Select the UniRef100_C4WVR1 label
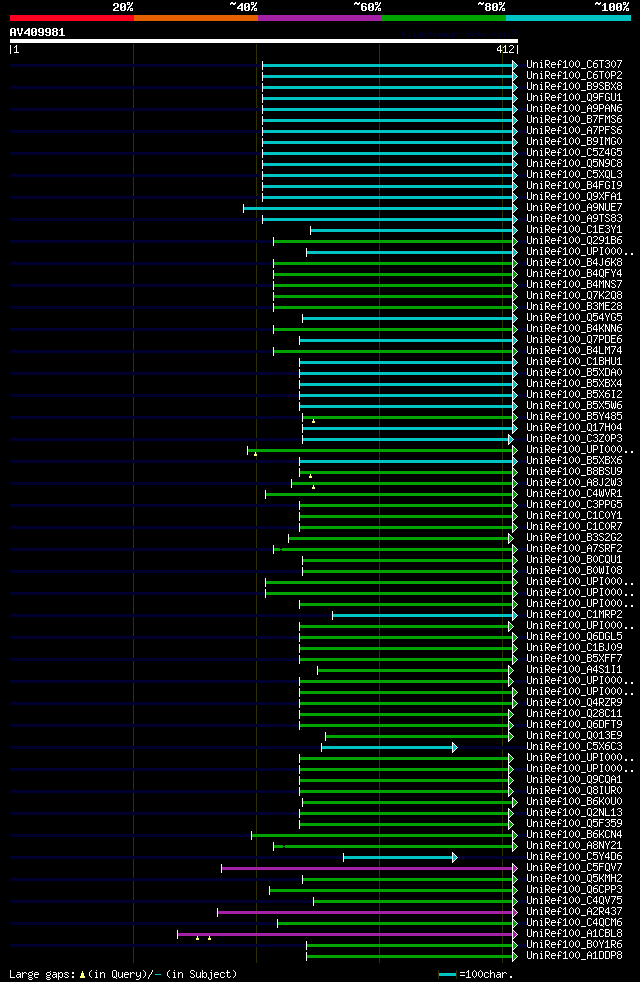 (x=574, y=494)
